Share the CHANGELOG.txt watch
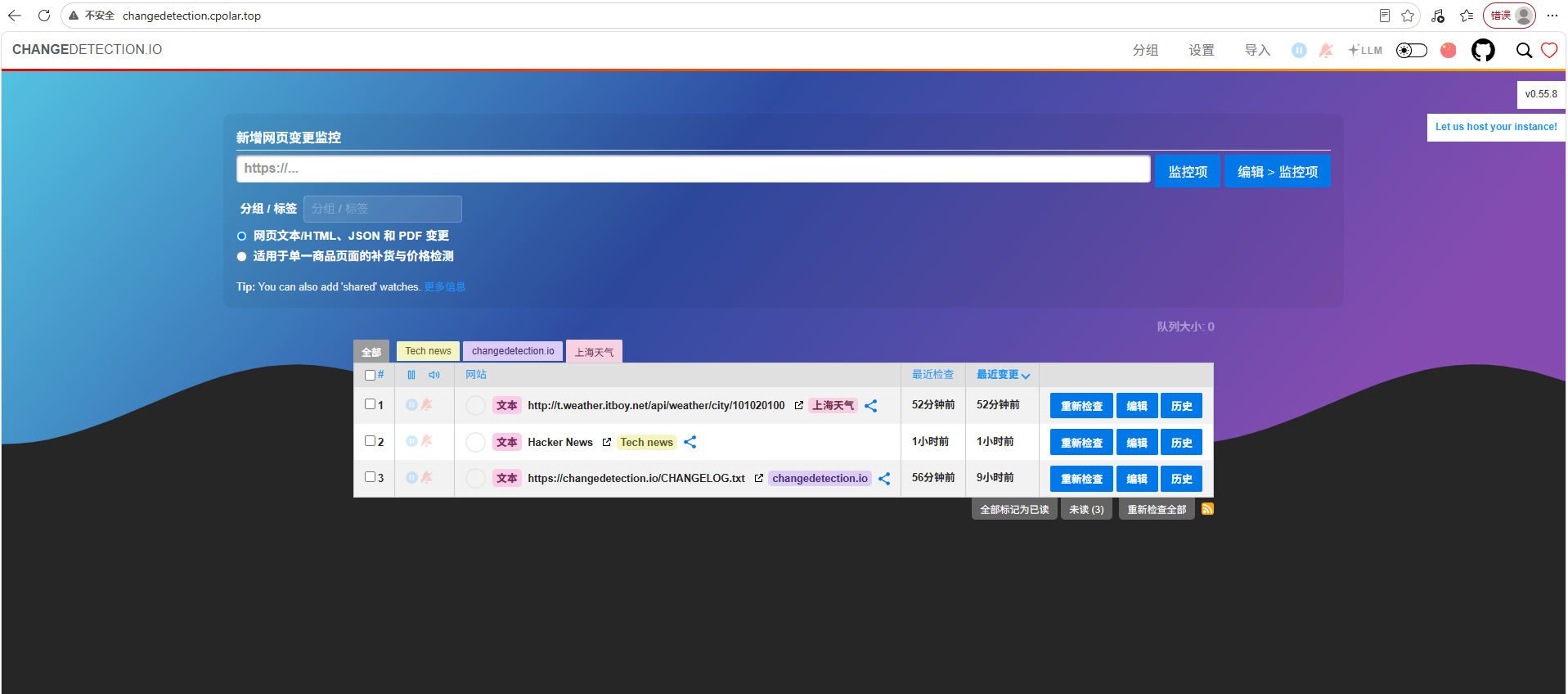The height and width of the screenshot is (694, 1568). tap(884, 478)
